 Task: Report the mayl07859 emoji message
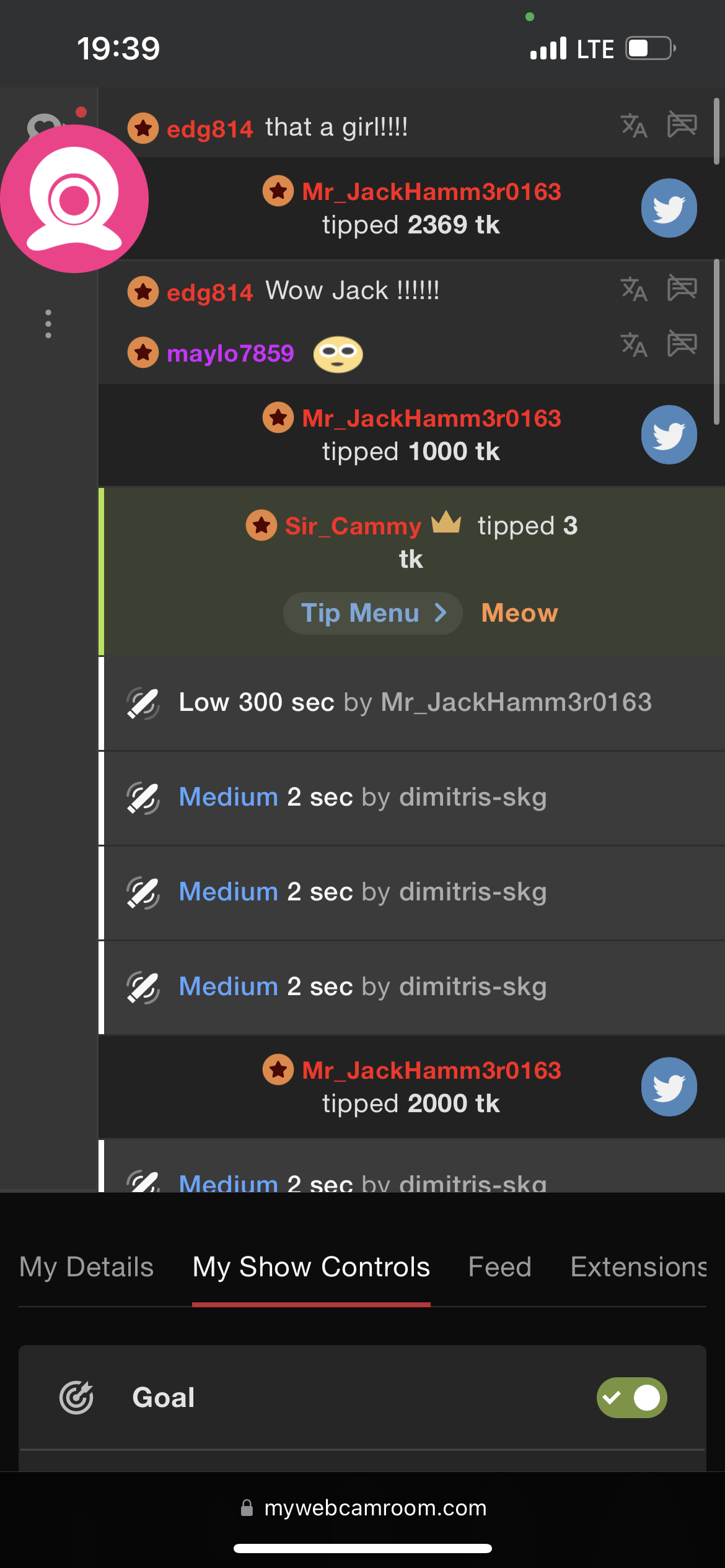682,344
